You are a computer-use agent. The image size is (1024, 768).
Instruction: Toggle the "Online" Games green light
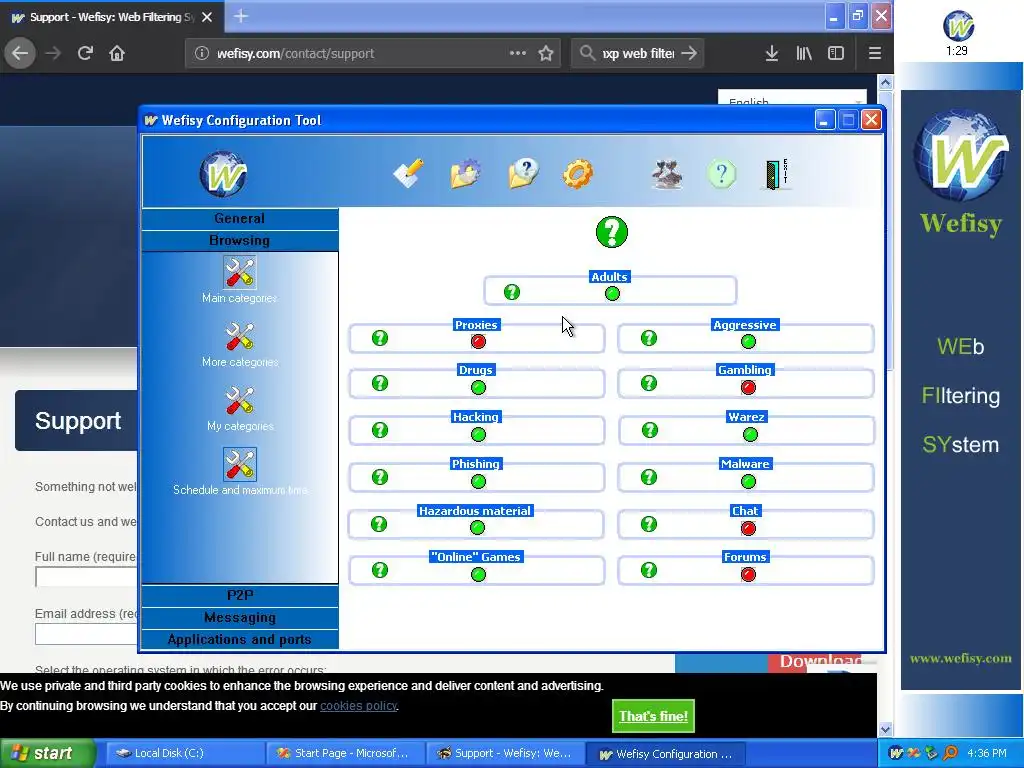[x=479, y=575]
